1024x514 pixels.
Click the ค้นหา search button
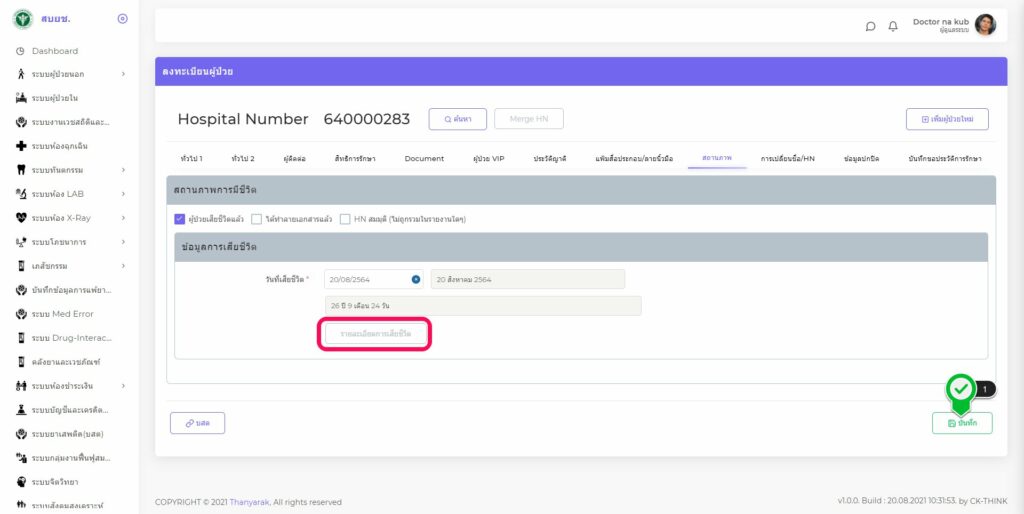click(x=457, y=119)
